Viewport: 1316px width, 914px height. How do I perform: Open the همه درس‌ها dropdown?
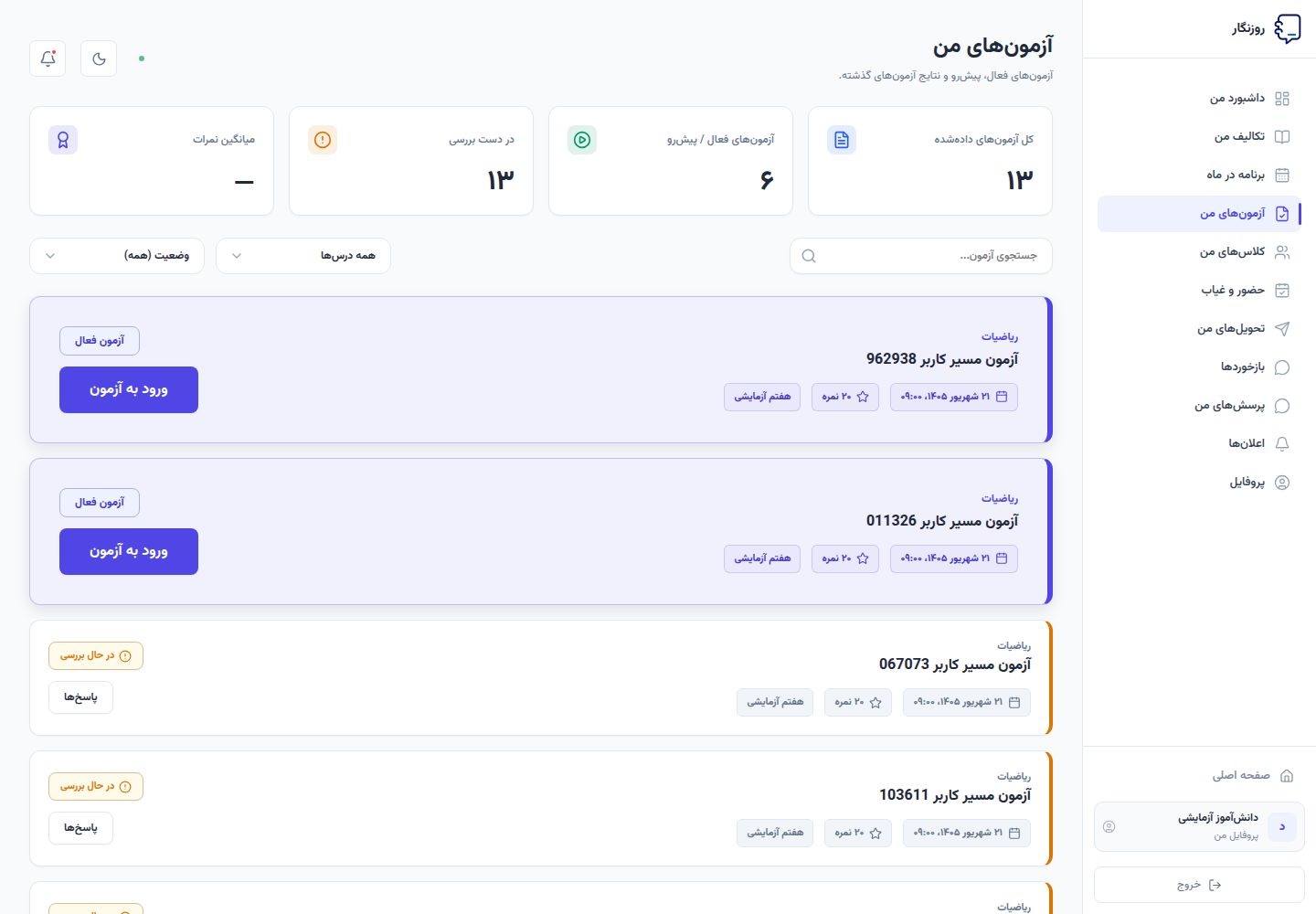click(x=303, y=256)
